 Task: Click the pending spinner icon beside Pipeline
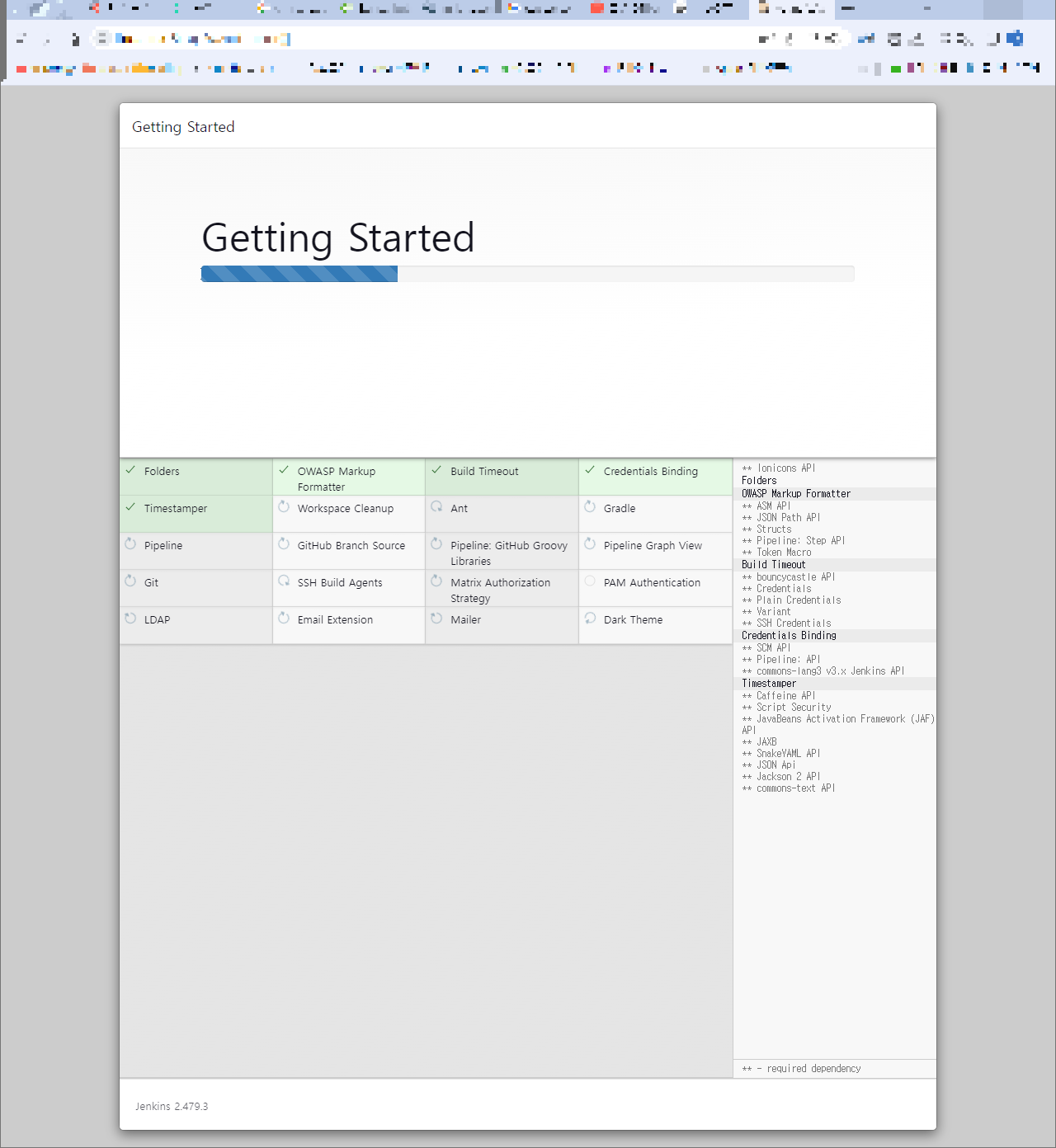click(x=130, y=543)
